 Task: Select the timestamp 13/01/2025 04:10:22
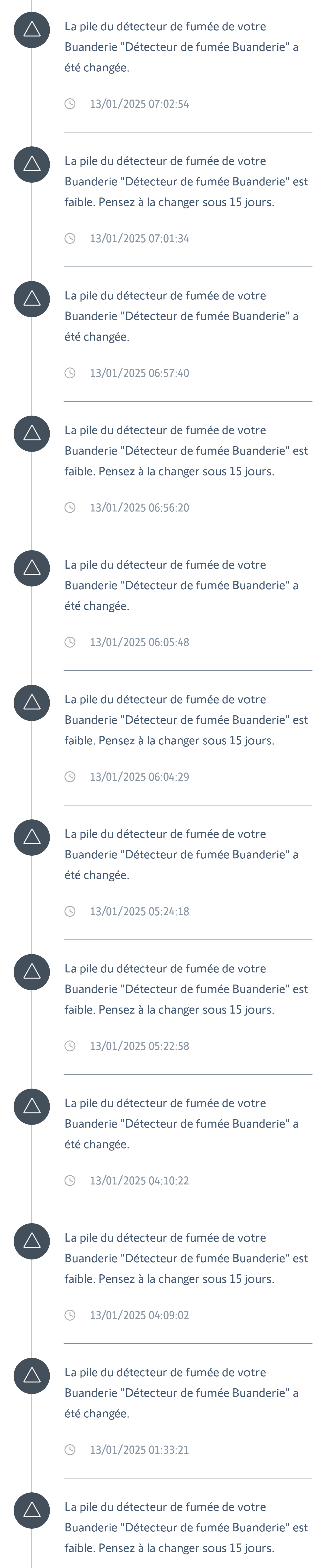(139, 1180)
